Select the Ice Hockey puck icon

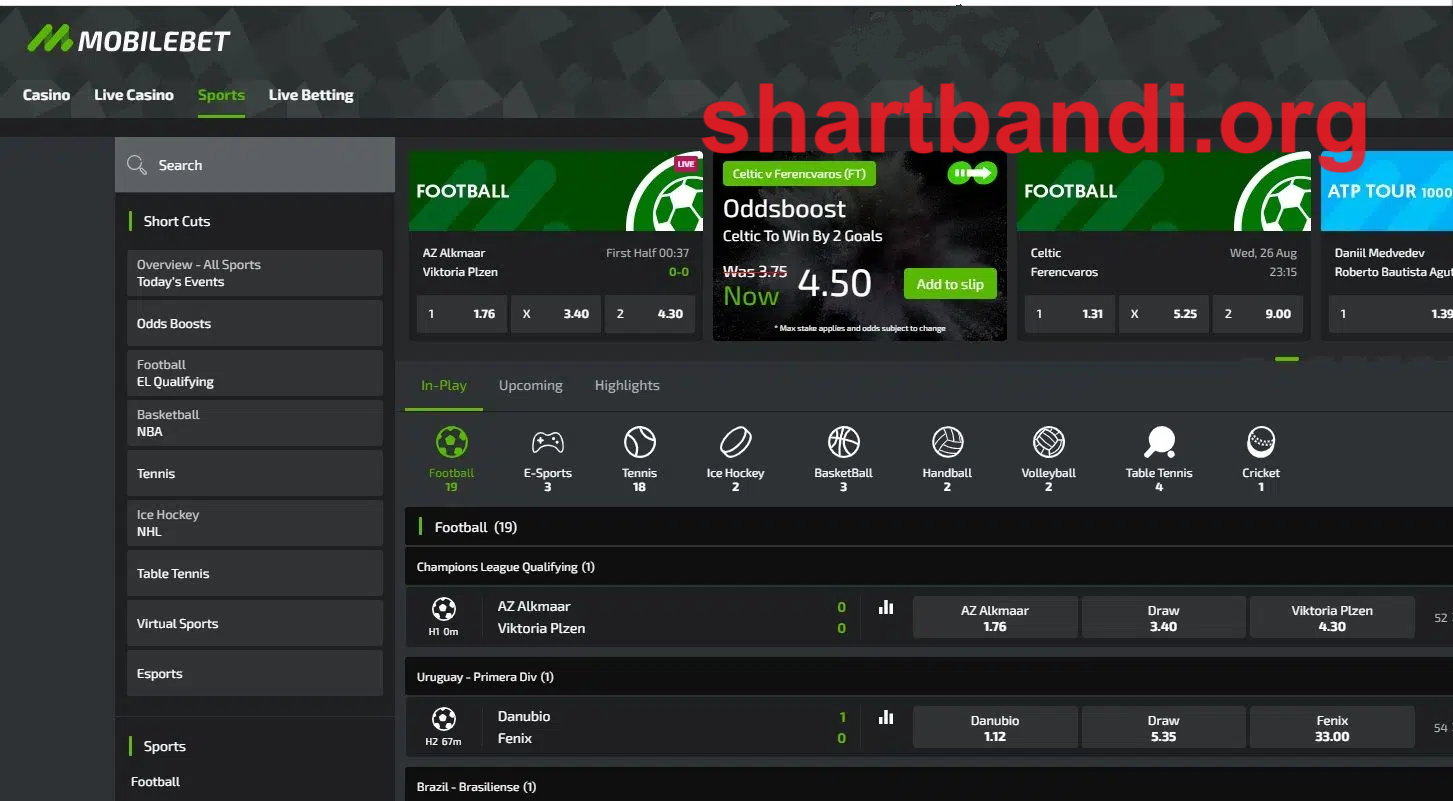point(735,442)
